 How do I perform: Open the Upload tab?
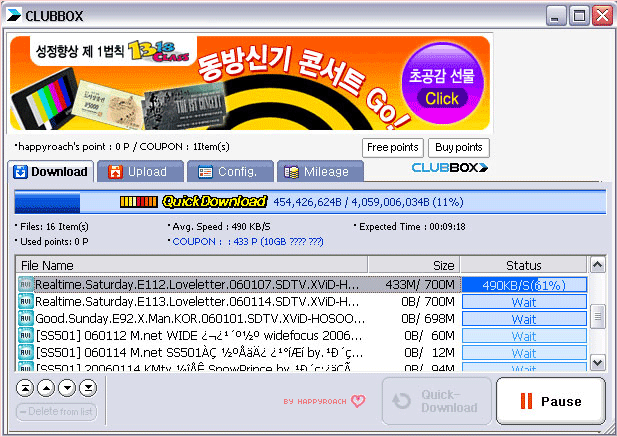coord(140,172)
